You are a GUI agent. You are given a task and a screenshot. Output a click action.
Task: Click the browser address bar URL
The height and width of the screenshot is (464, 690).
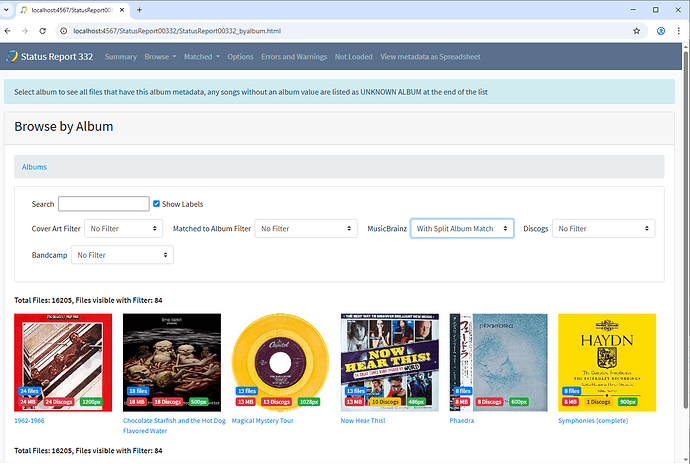177,31
